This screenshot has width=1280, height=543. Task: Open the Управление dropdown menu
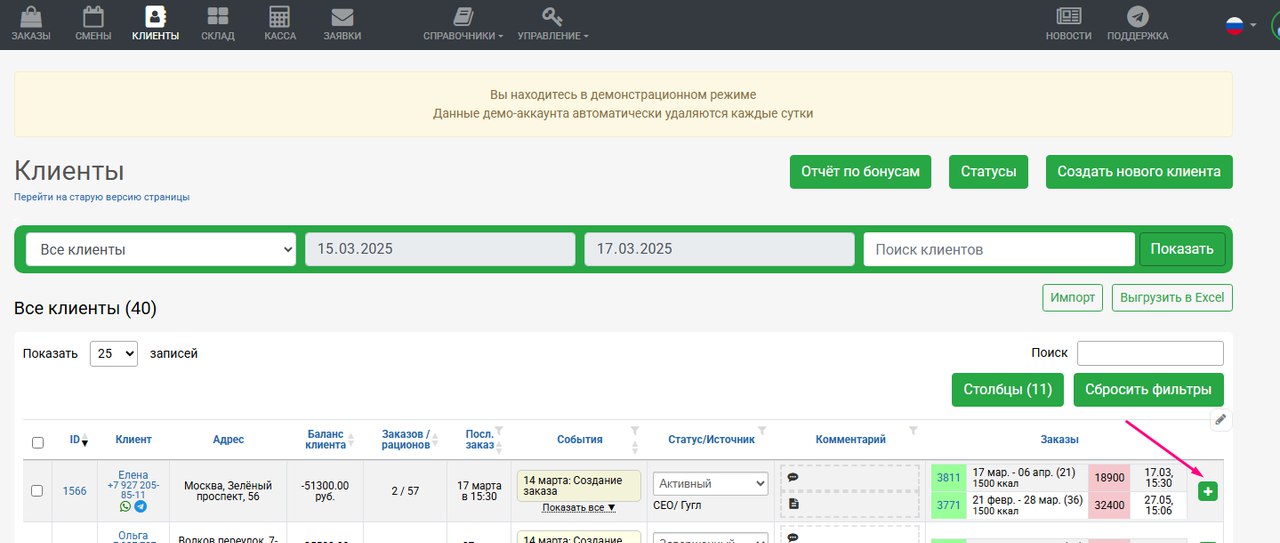pyautogui.click(x=552, y=23)
